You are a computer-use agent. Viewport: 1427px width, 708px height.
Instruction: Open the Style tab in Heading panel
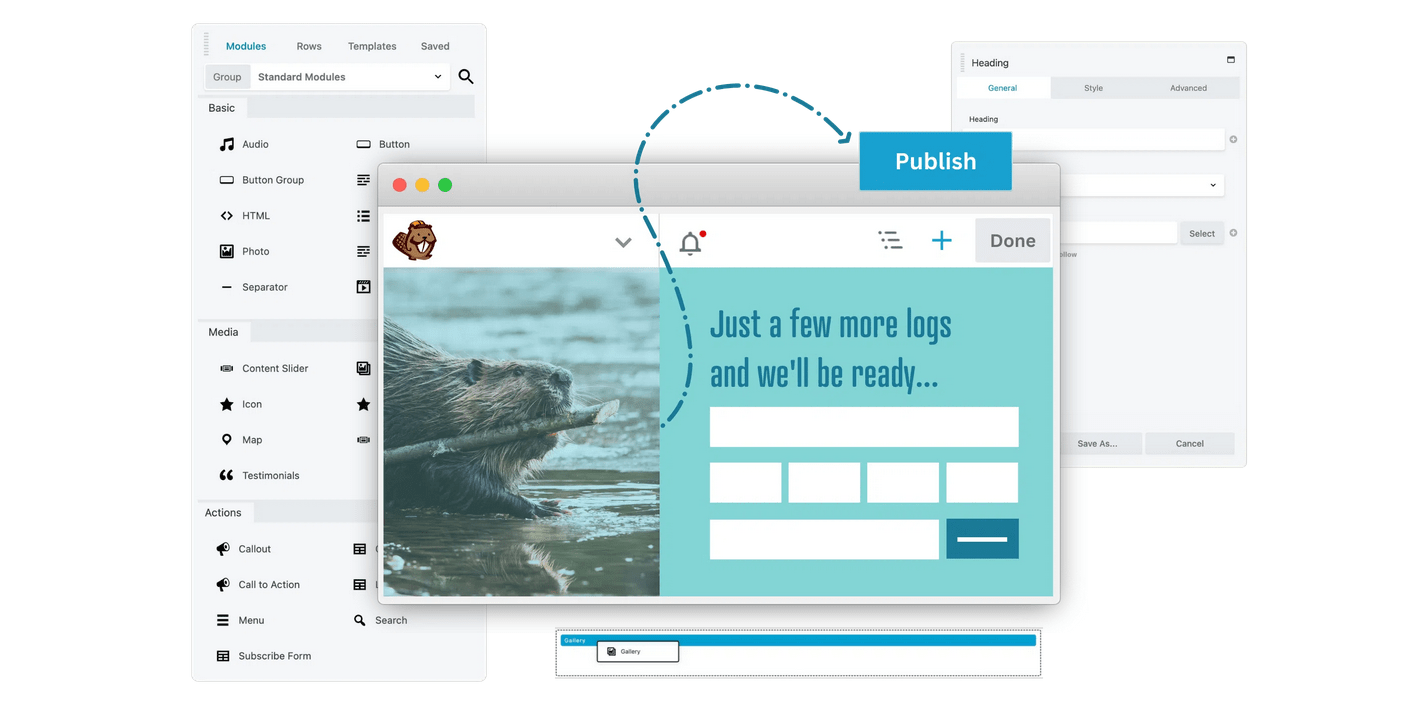point(1093,88)
